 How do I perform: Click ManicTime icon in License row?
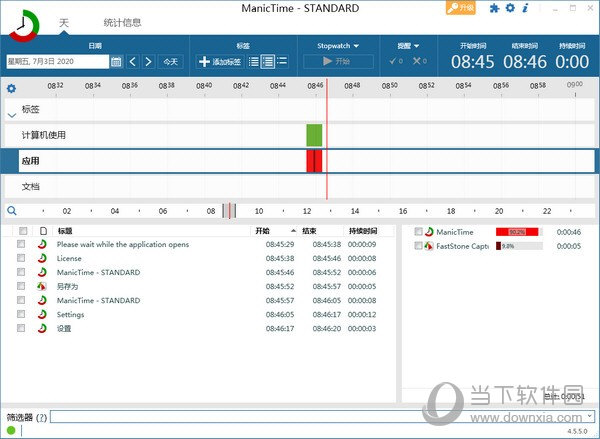tap(42, 258)
